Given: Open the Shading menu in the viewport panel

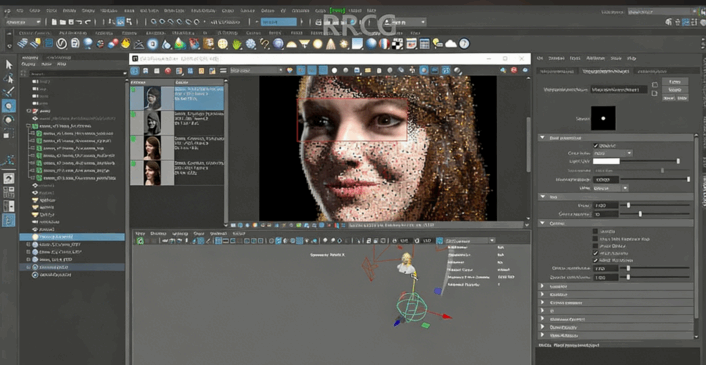Looking at the screenshot, I should [158, 234].
